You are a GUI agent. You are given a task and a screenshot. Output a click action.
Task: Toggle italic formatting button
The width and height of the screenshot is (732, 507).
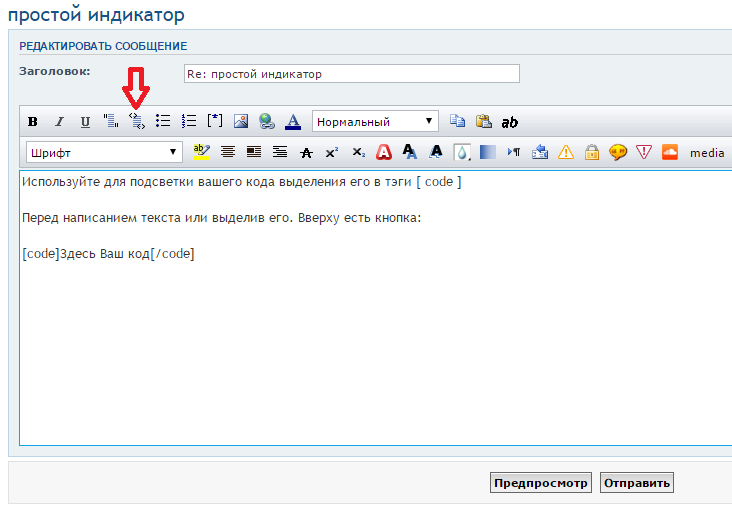click(59, 122)
